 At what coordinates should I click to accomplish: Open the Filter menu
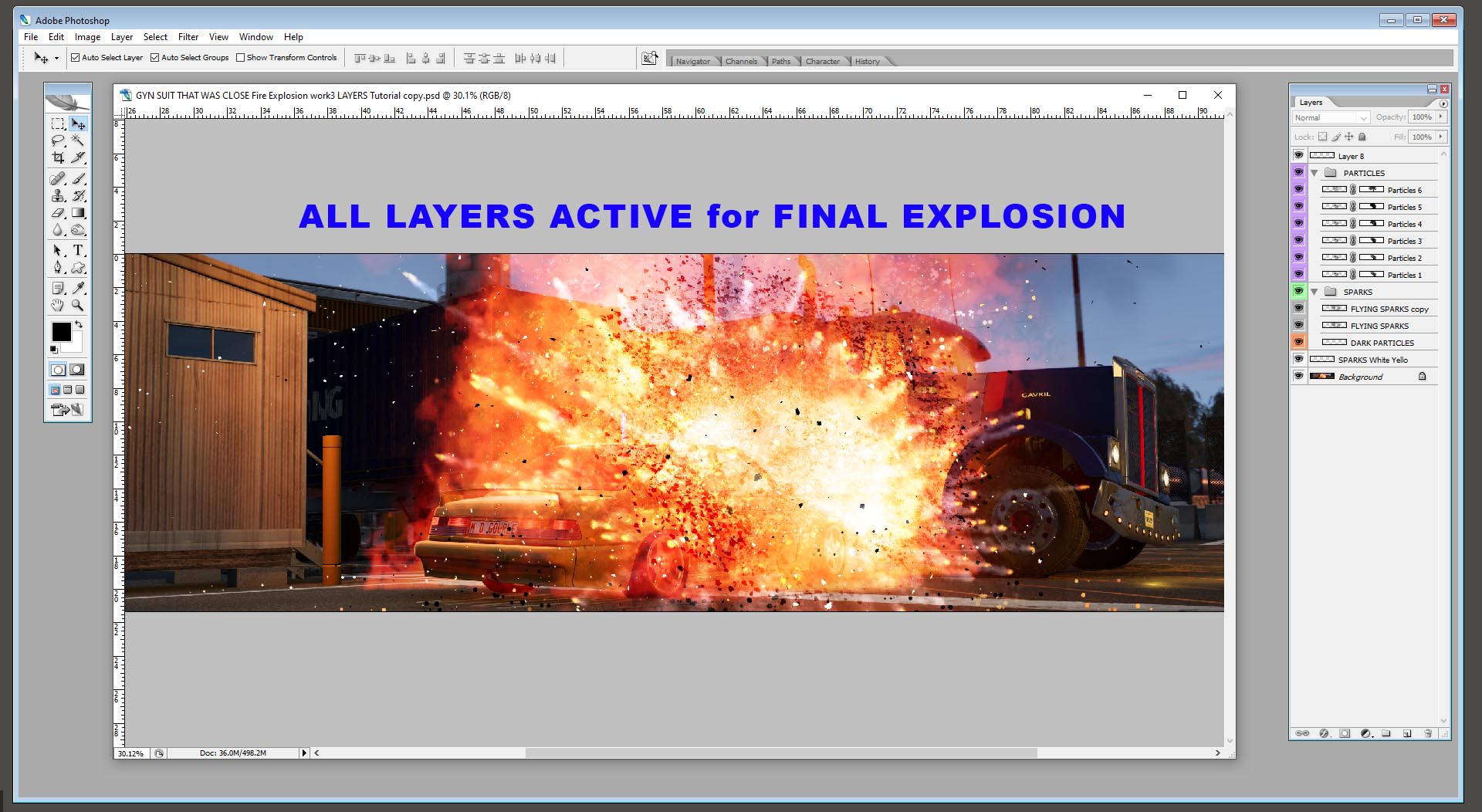[x=188, y=37]
